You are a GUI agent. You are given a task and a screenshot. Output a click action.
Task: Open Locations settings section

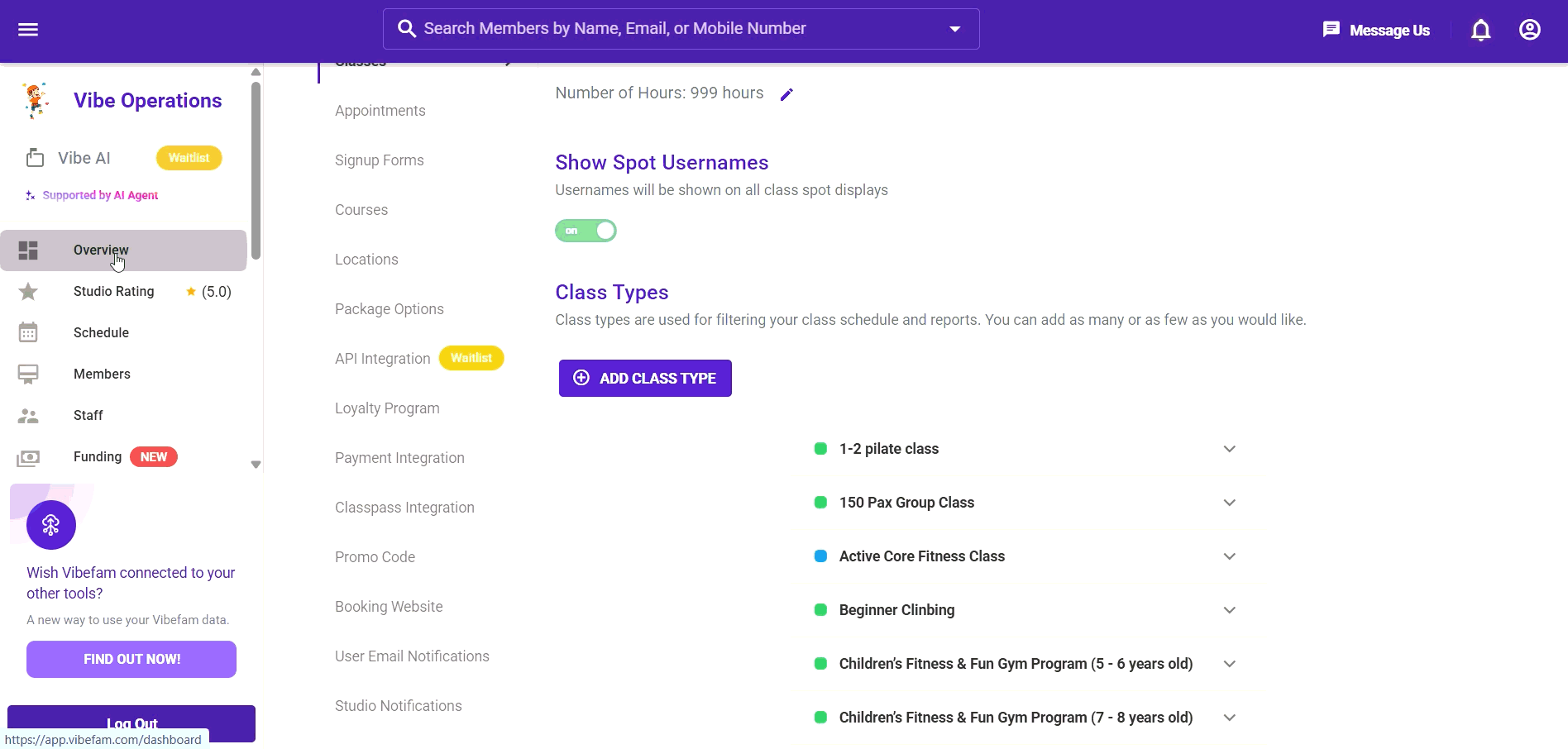(366, 260)
